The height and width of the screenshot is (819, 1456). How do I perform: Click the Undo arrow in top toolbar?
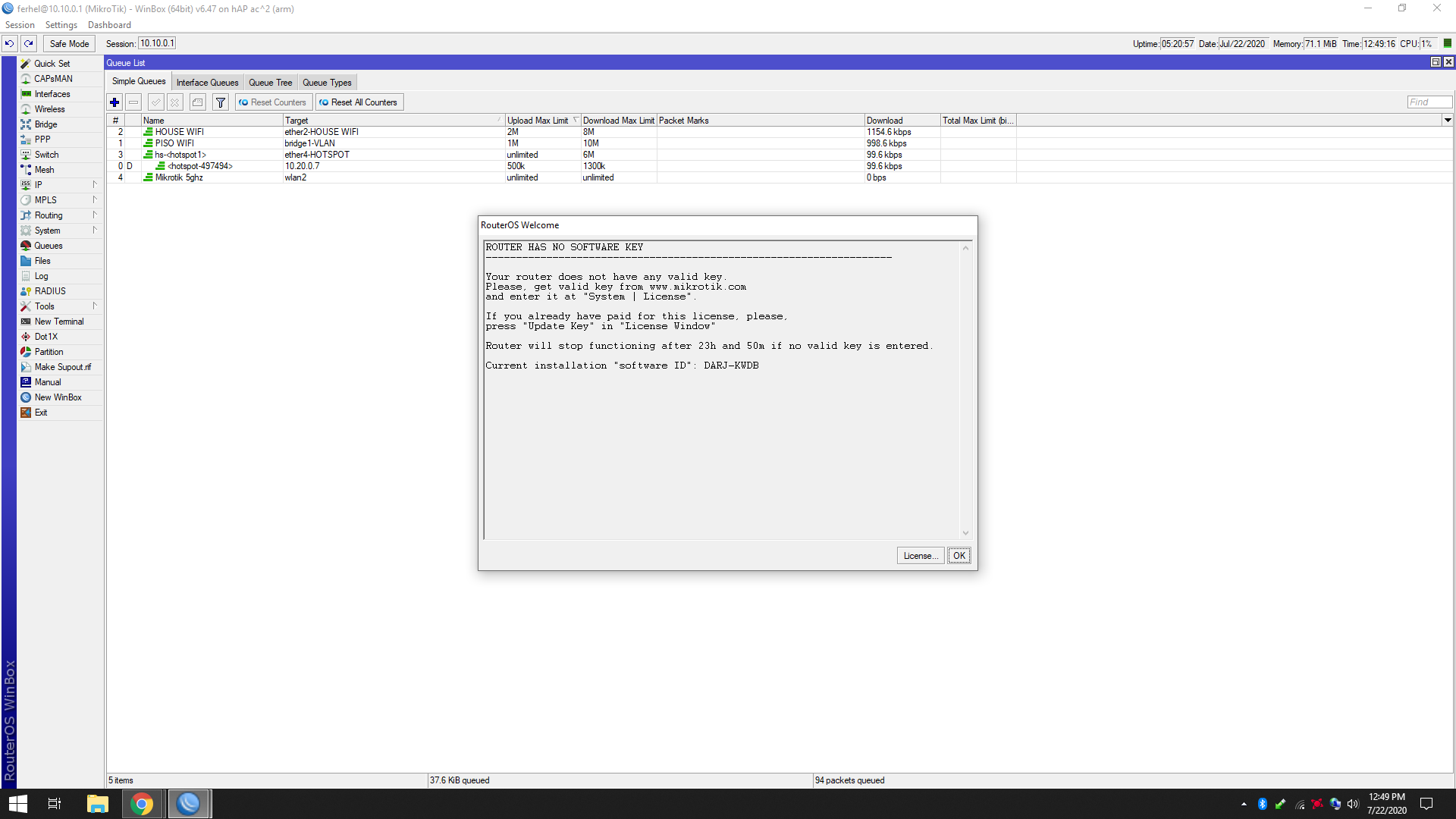coord(10,44)
